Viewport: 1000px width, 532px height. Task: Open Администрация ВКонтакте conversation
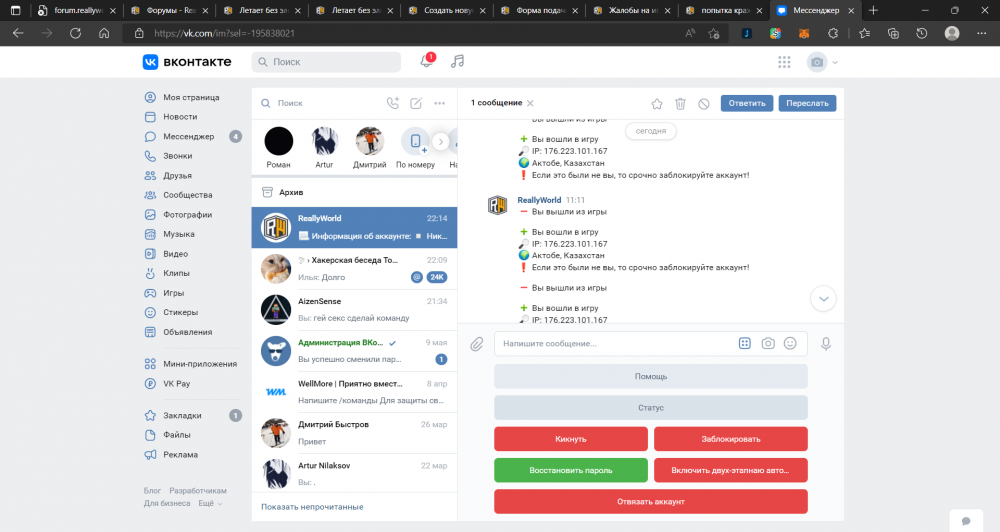(355, 351)
